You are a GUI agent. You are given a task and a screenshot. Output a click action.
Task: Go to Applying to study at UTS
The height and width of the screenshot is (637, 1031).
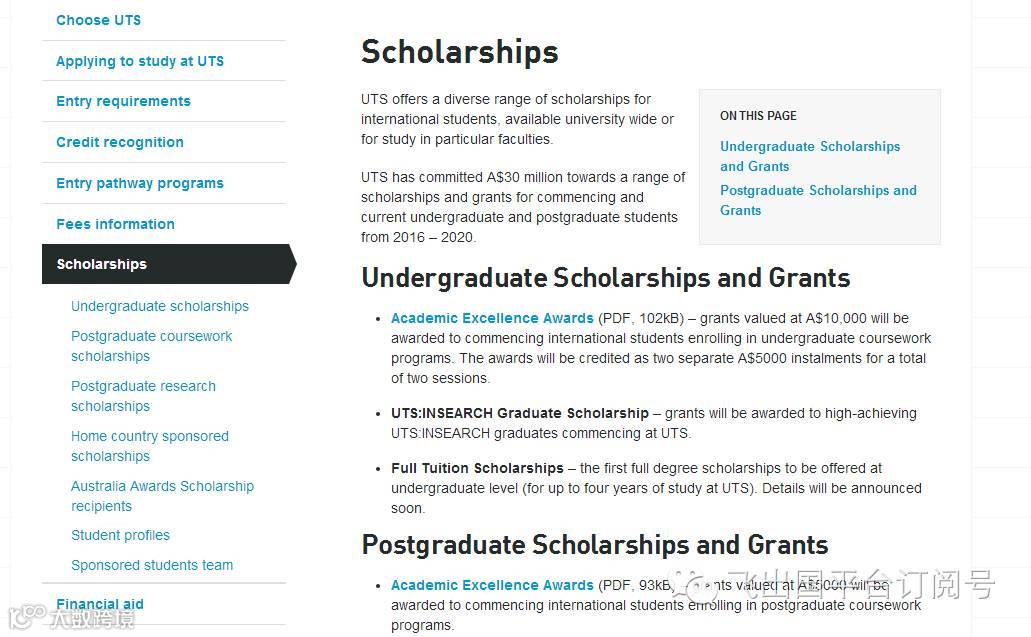tap(140, 61)
